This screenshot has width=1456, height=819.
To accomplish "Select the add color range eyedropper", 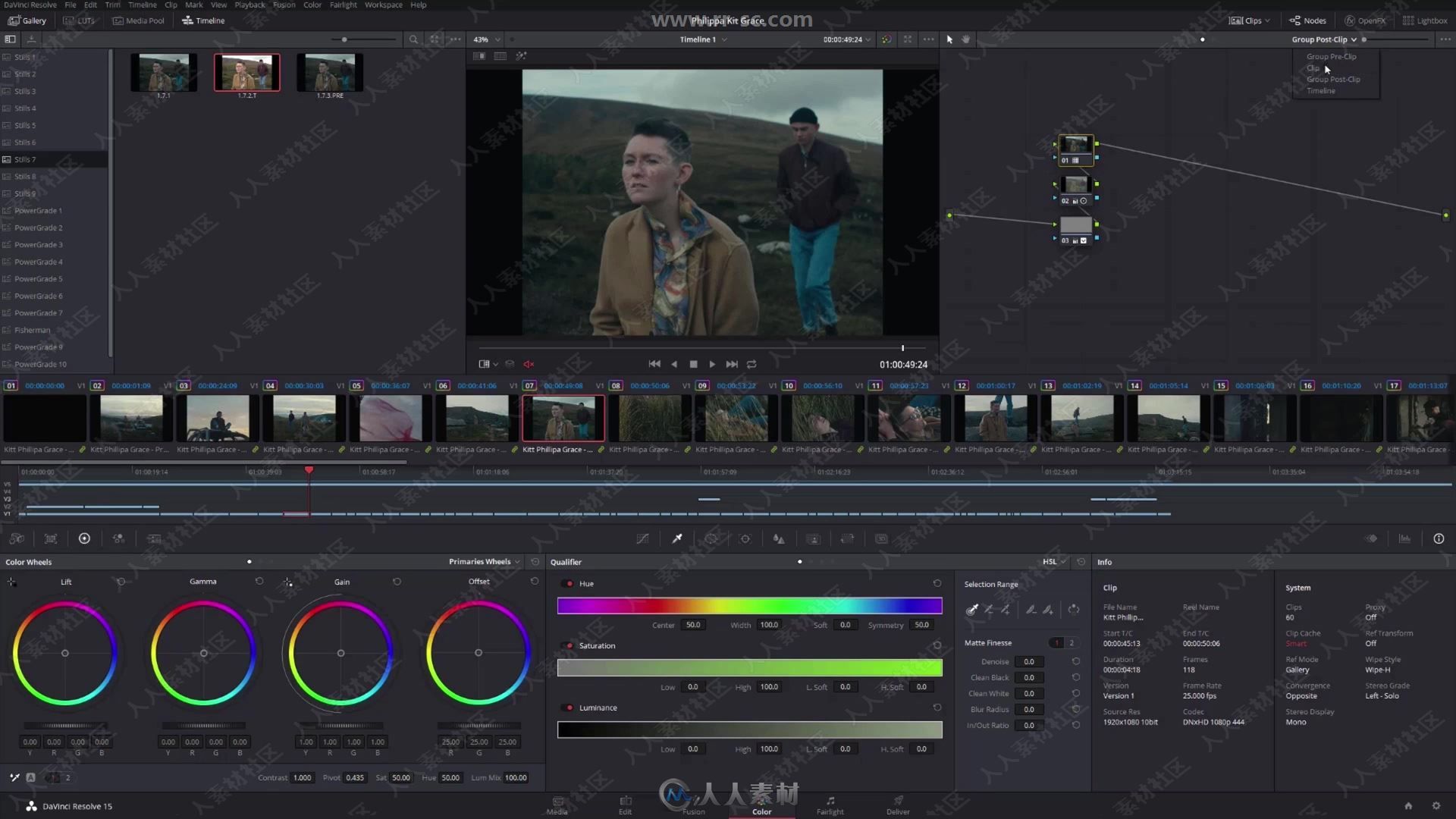I will point(1006,610).
